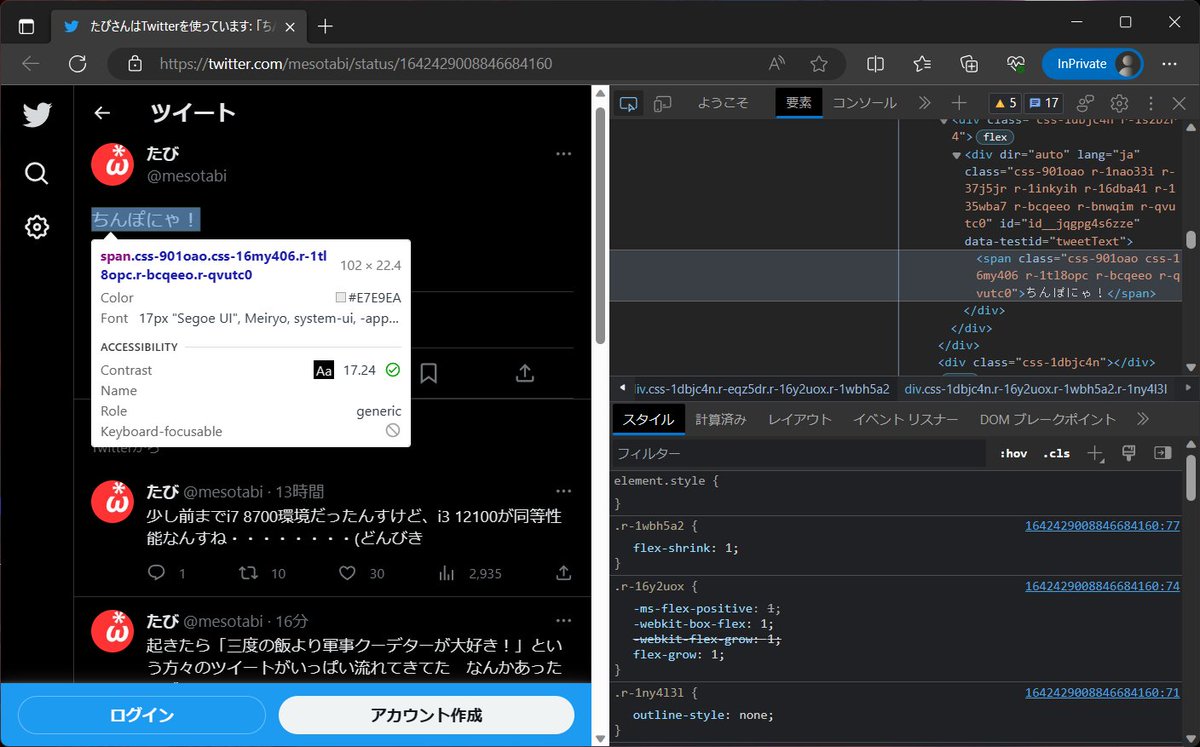The image size is (1200, 747).
Task: Open DevTools customize kebab menu
Action: coord(1151,103)
